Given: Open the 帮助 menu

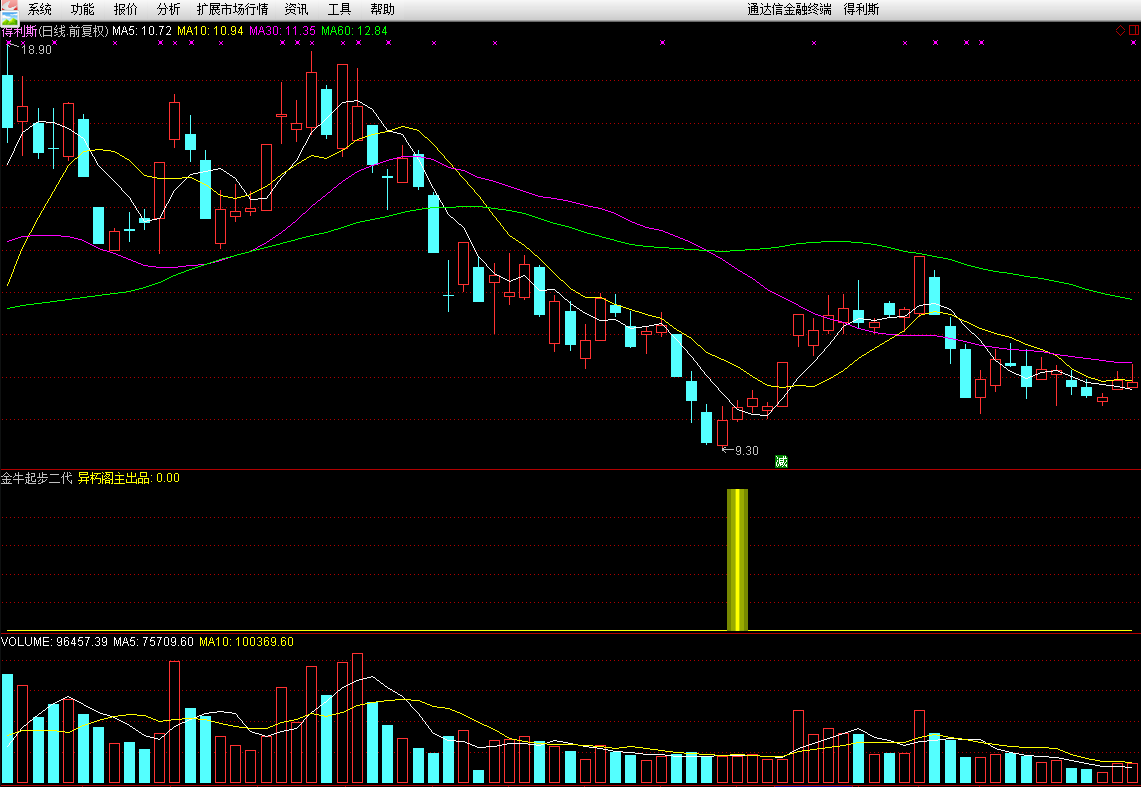Looking at the screenshot, I should 382,9.
